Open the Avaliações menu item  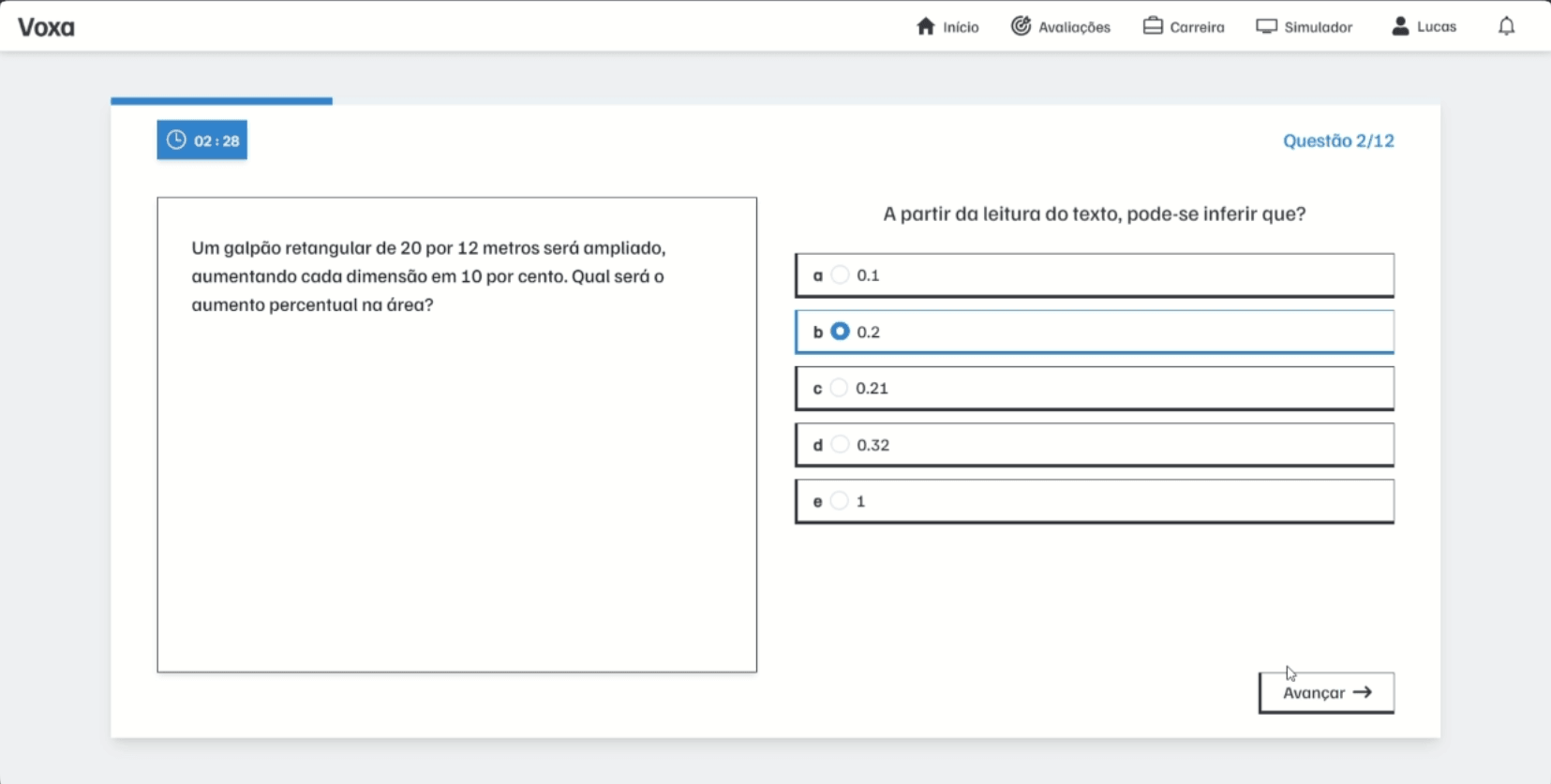click(x=1061, y=26)
